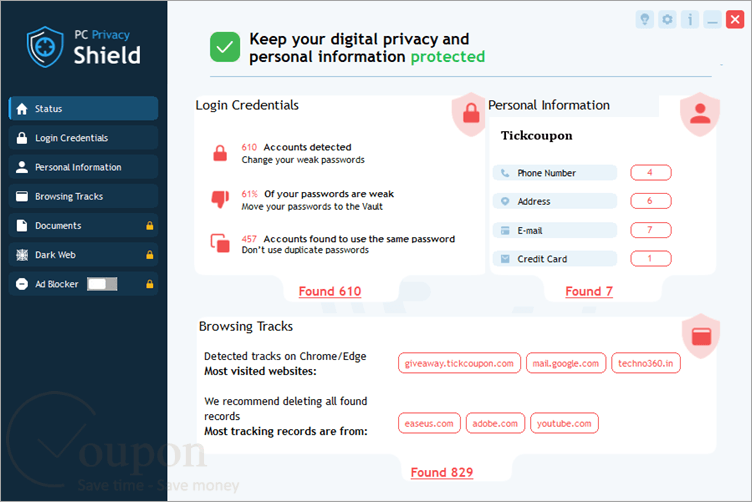Click the adobe.com tag

coord(495,423)
